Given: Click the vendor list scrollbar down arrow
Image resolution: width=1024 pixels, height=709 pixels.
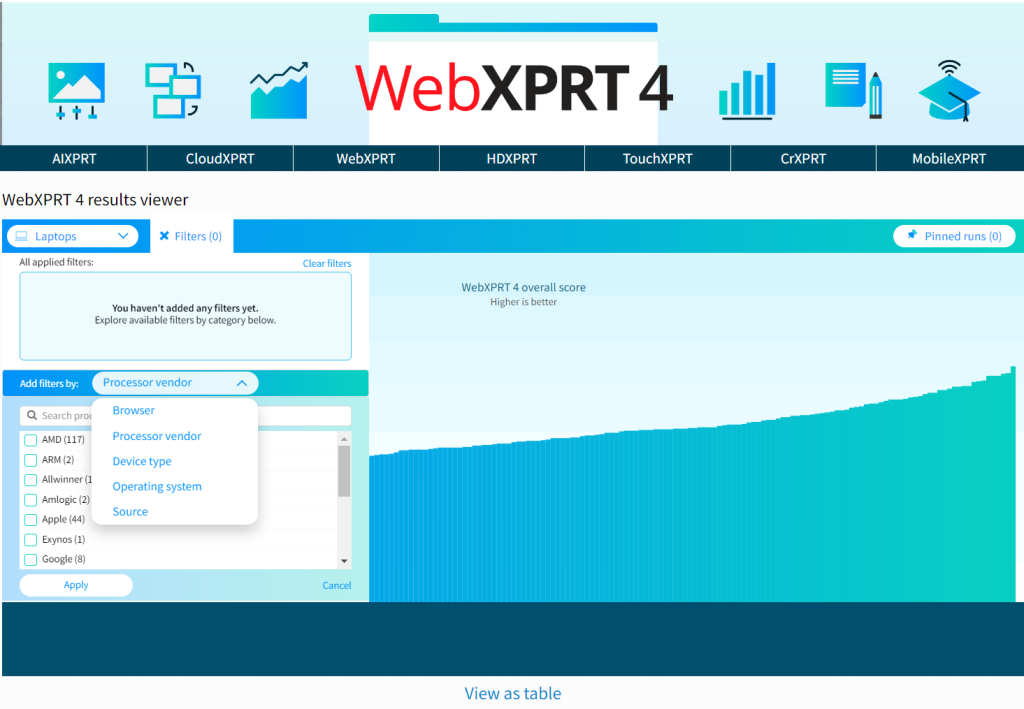Looking at the screenshot, I should pyautogui.click(x=344, y=561).
